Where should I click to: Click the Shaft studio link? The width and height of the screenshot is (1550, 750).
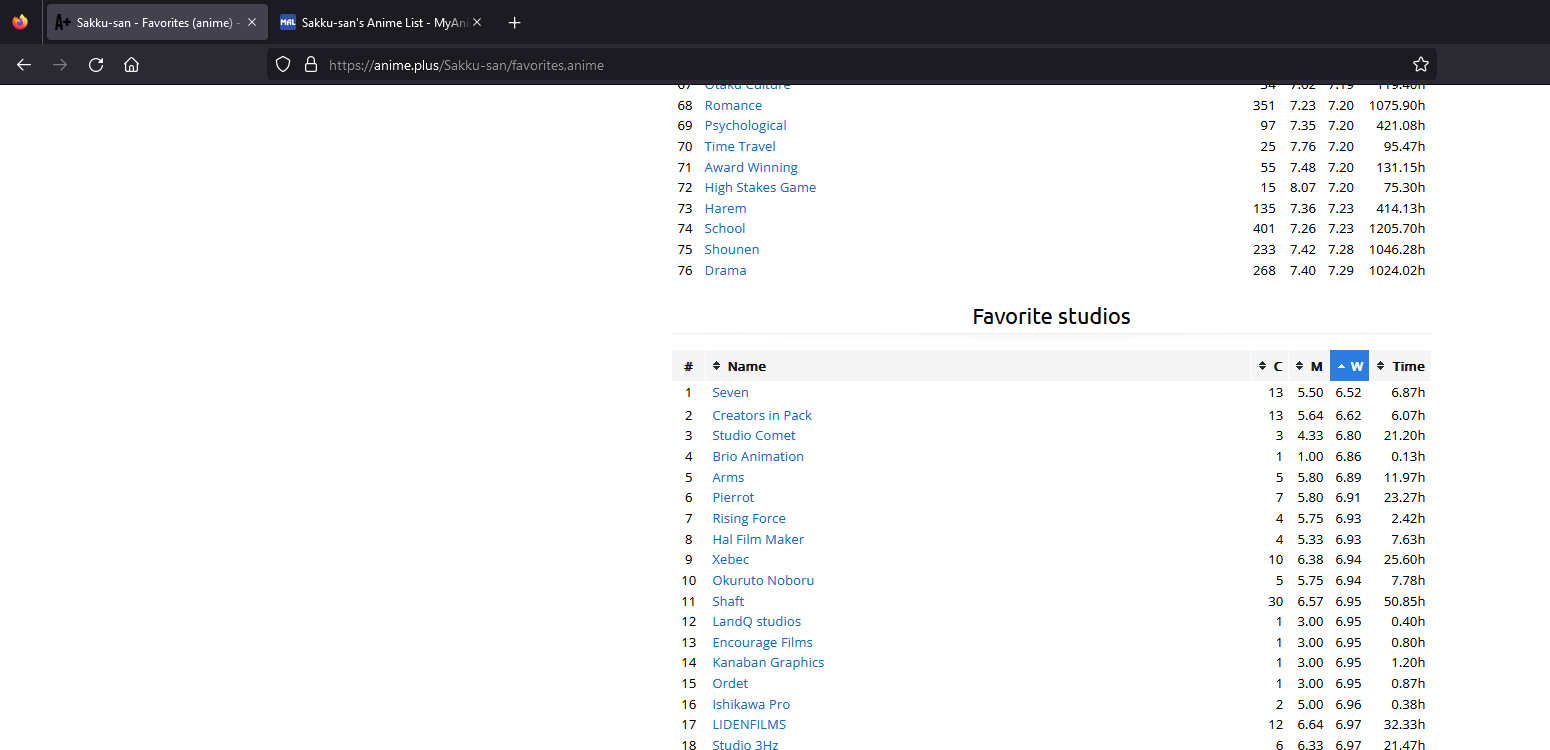(x=728, y=601)
